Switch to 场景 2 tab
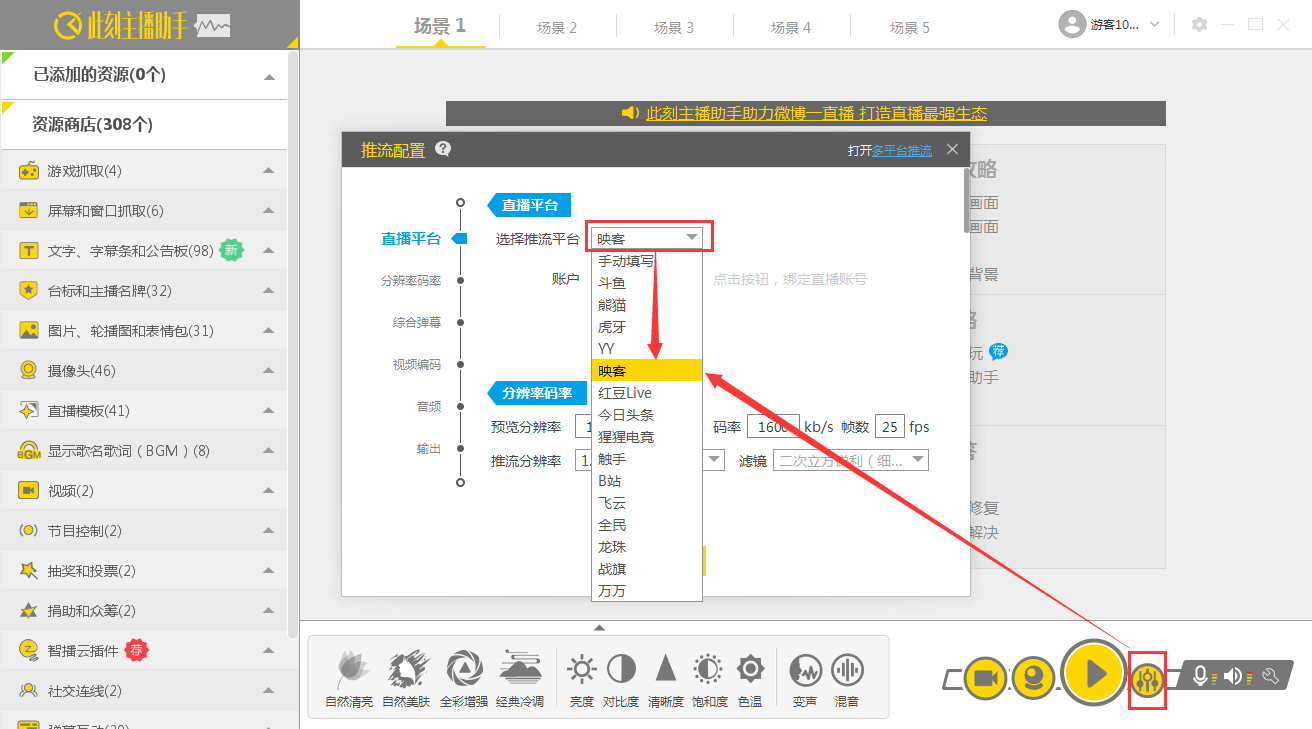Viewport: 1312px width, 729px height. click(557, 27)
